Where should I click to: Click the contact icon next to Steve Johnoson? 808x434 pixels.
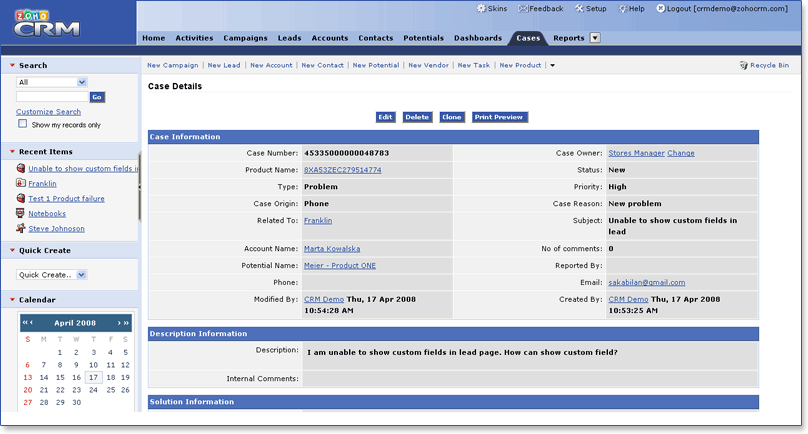[21, 228]
